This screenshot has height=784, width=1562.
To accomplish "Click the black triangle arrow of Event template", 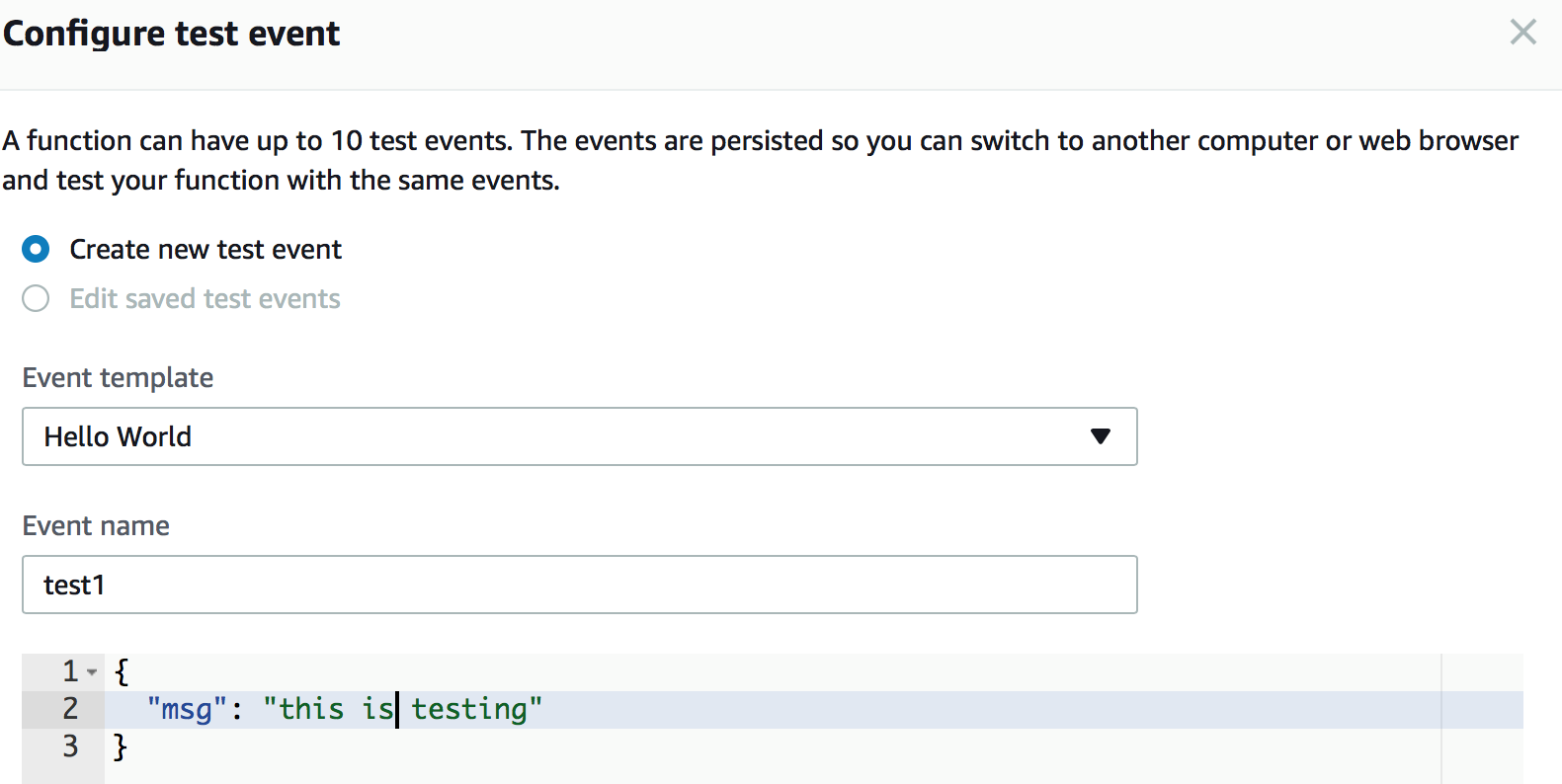I will pyautogui.click(x=1100, y=436).
